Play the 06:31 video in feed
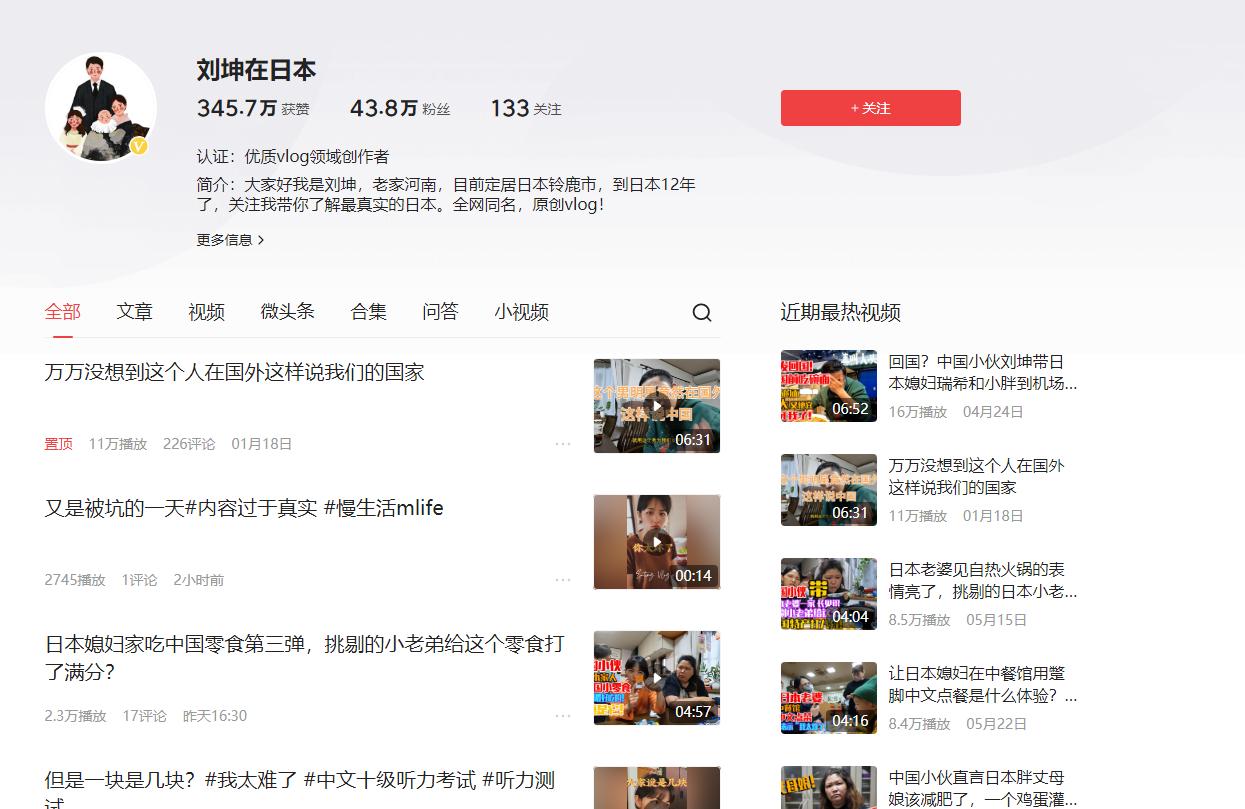 click(x=656, y=406)
